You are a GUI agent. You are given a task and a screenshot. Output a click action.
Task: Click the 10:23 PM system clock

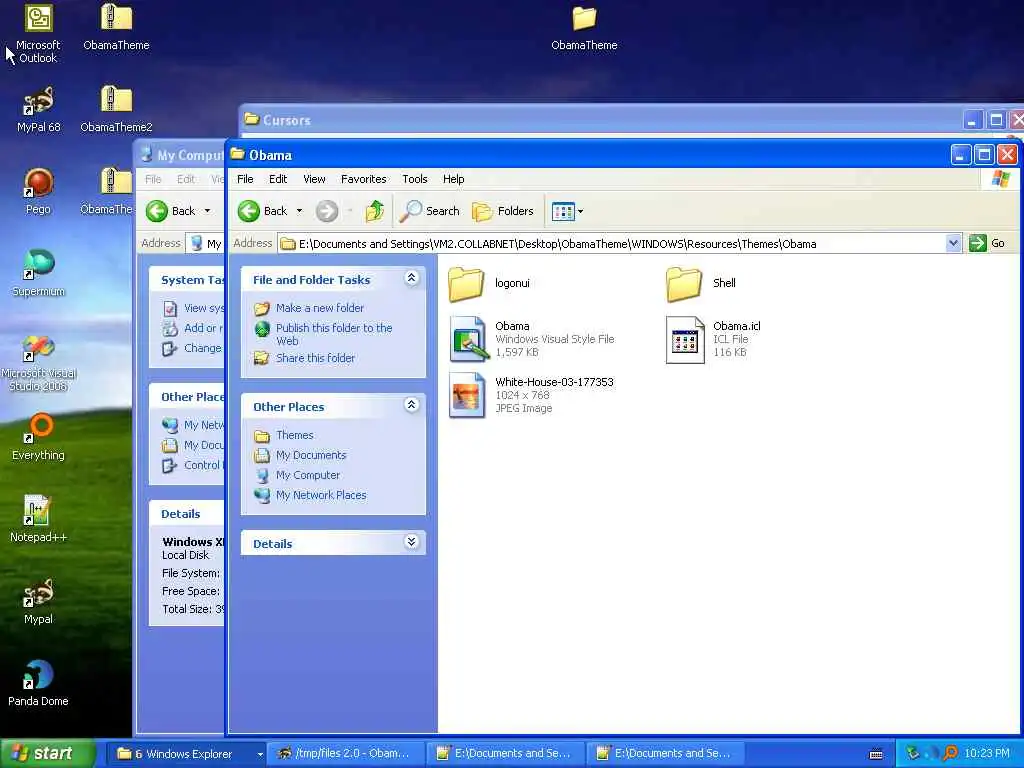click(x=987, y=754)
